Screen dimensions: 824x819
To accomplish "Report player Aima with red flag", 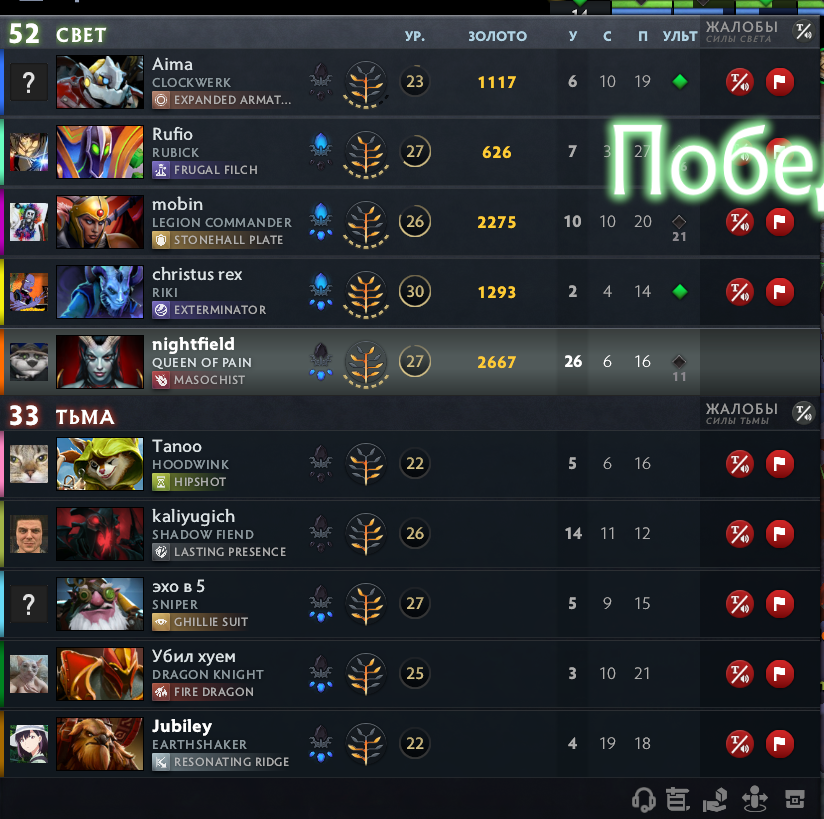I will (x=779, y=82).
